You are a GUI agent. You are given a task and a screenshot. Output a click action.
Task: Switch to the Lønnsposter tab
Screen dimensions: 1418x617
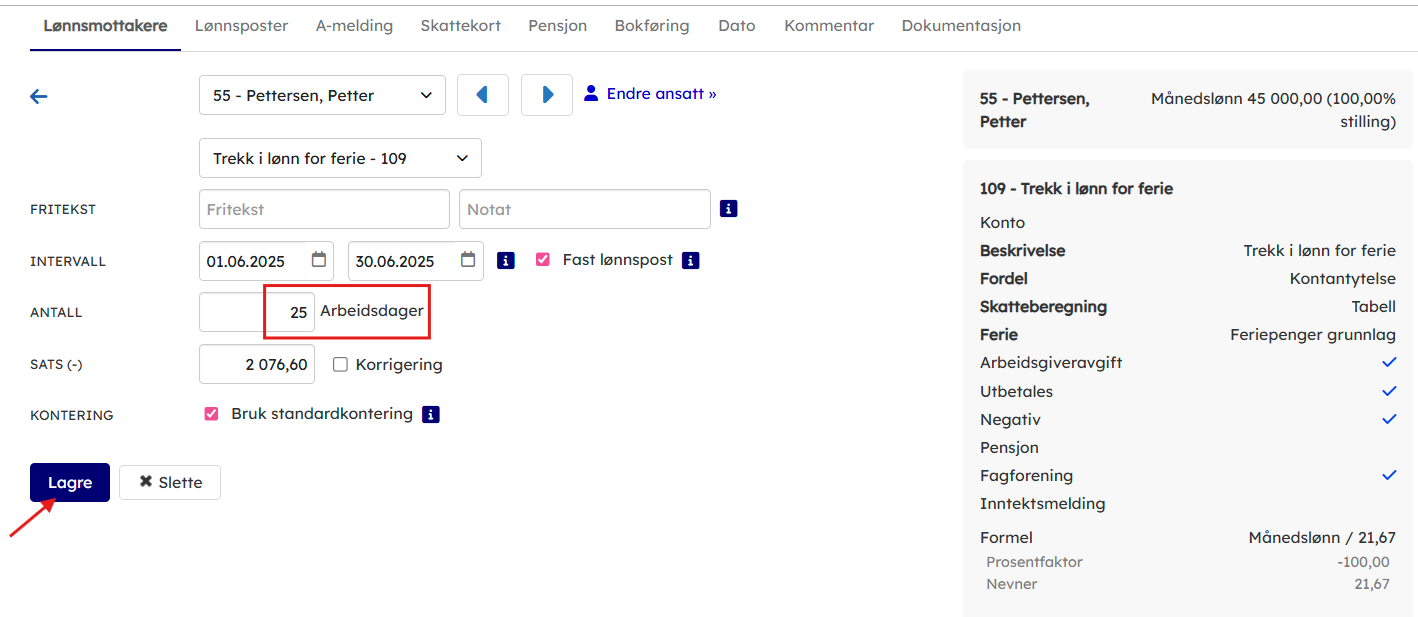coord(241,26)
